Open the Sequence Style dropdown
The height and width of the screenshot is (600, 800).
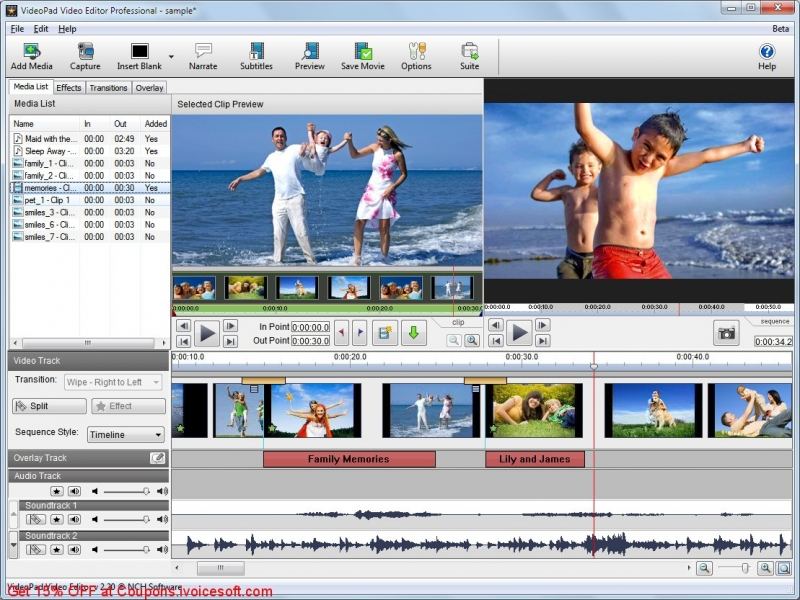click(x=125, y=435)
